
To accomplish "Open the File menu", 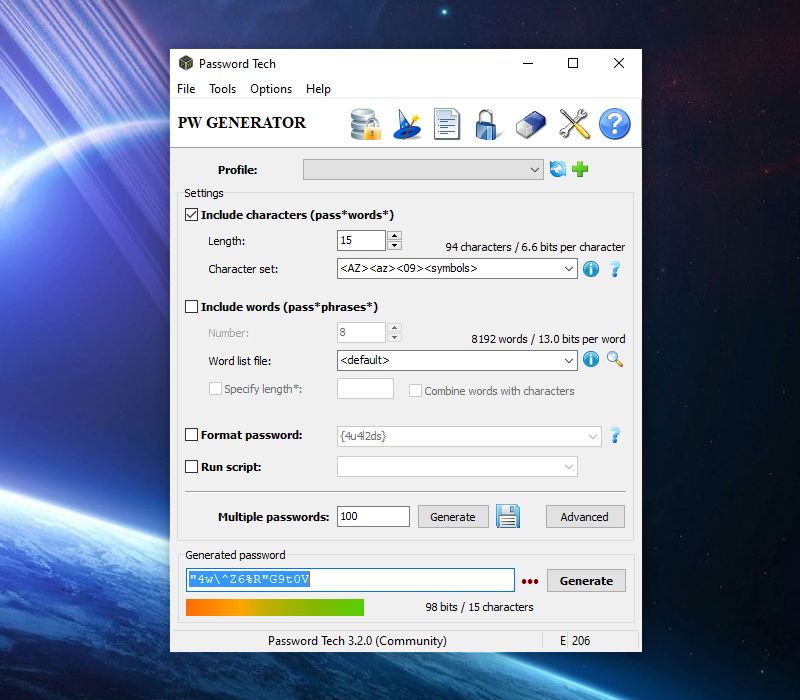I will [x=186, y=89].
